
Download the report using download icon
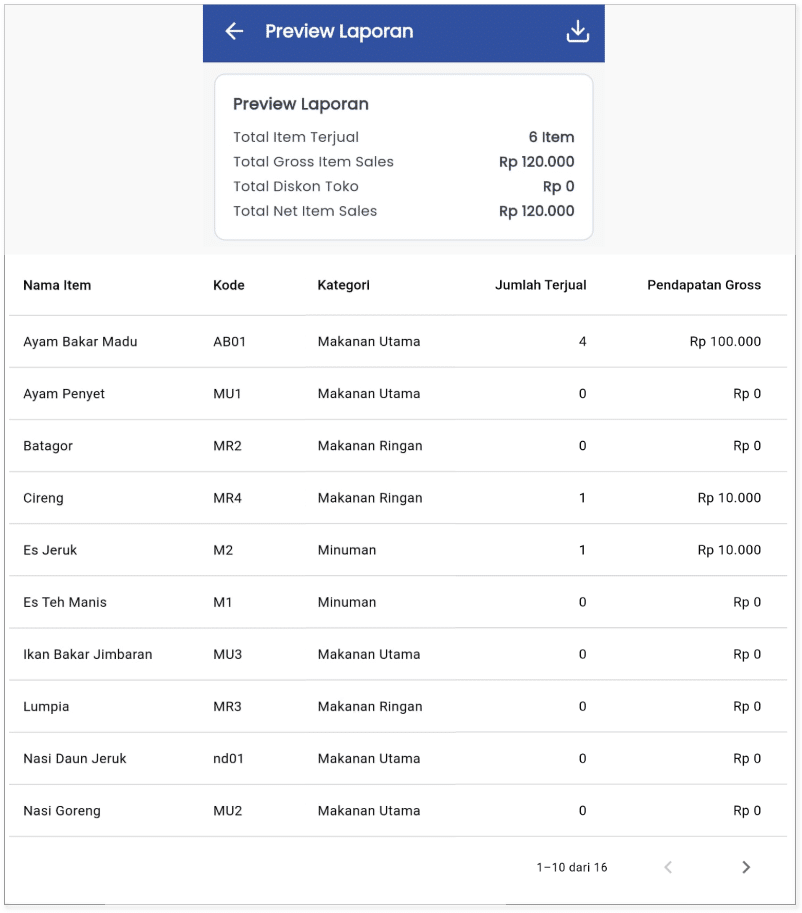[577, 31]
